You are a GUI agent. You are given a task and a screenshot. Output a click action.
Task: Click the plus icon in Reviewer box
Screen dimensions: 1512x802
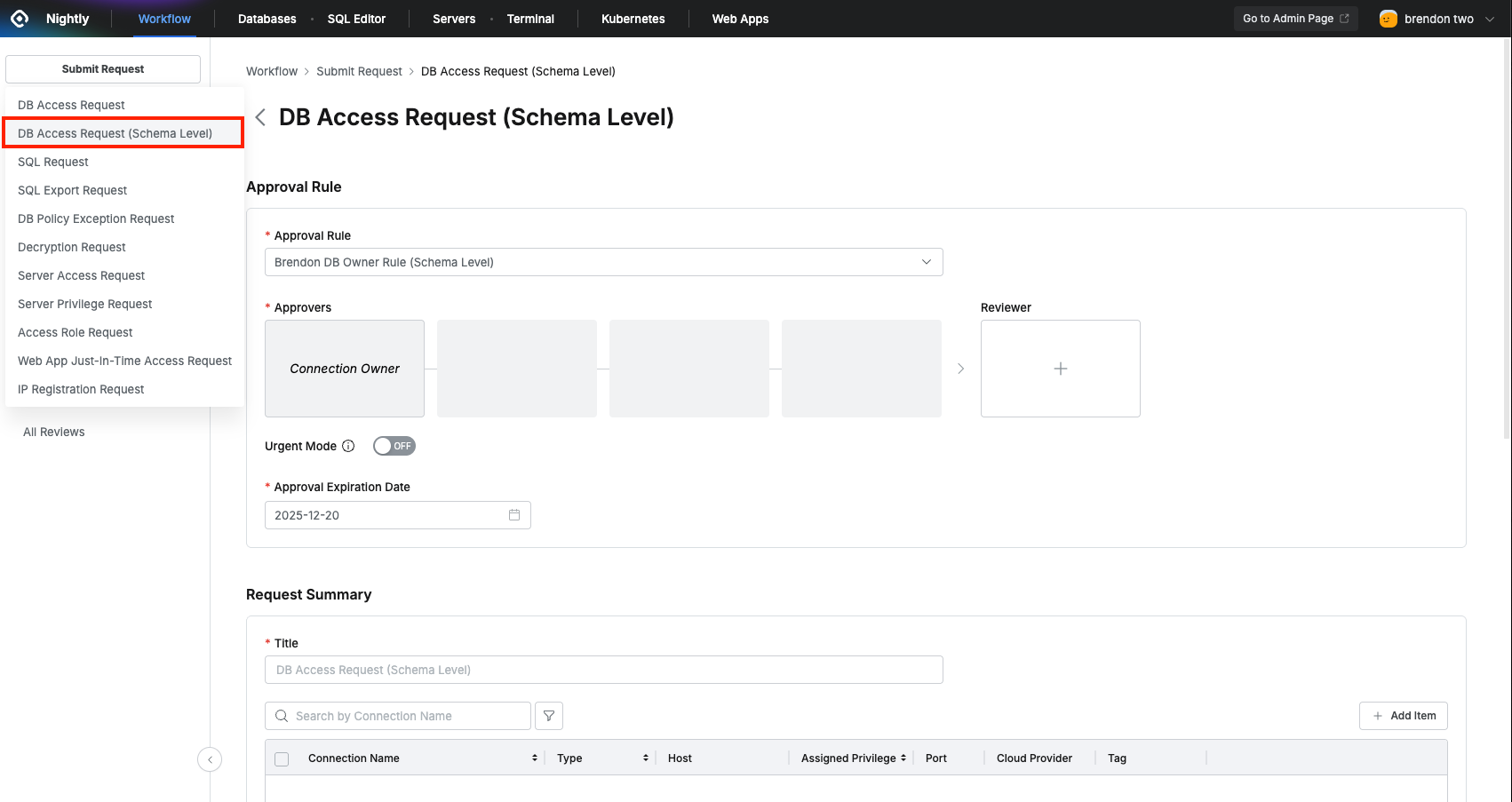1060,369
